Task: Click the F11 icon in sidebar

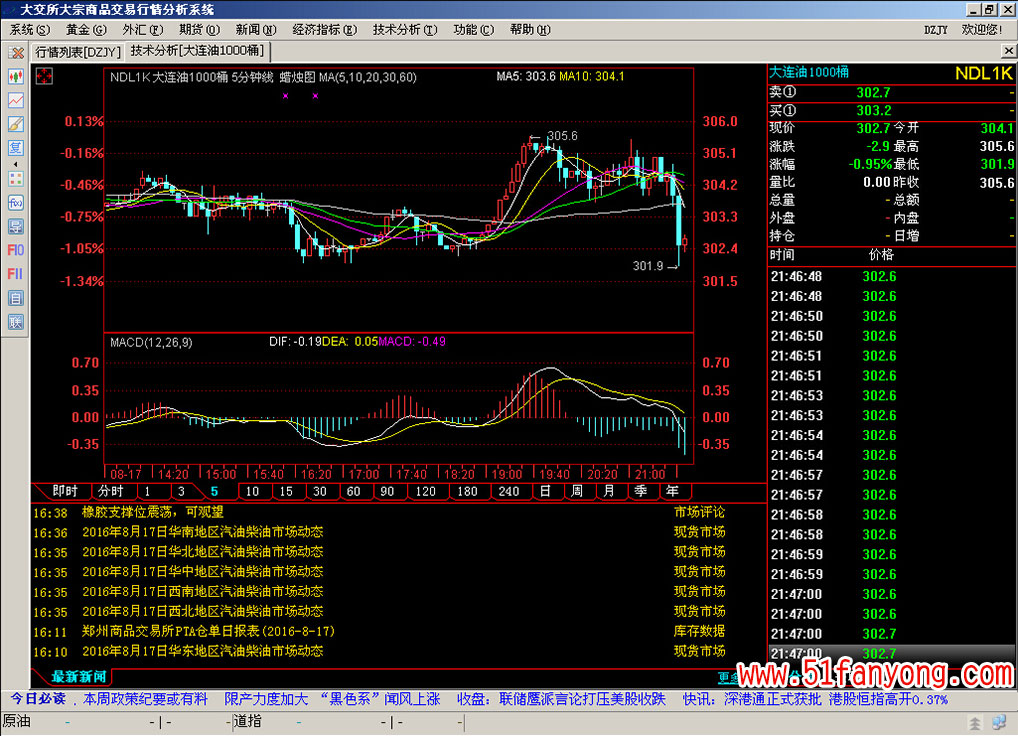Action: click(16, 274)
